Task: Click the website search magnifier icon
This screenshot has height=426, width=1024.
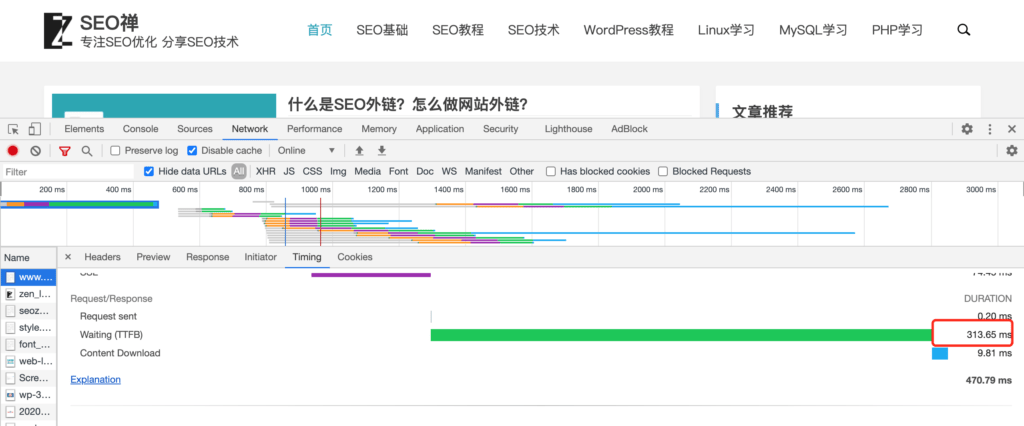Action: coord(963,30)
